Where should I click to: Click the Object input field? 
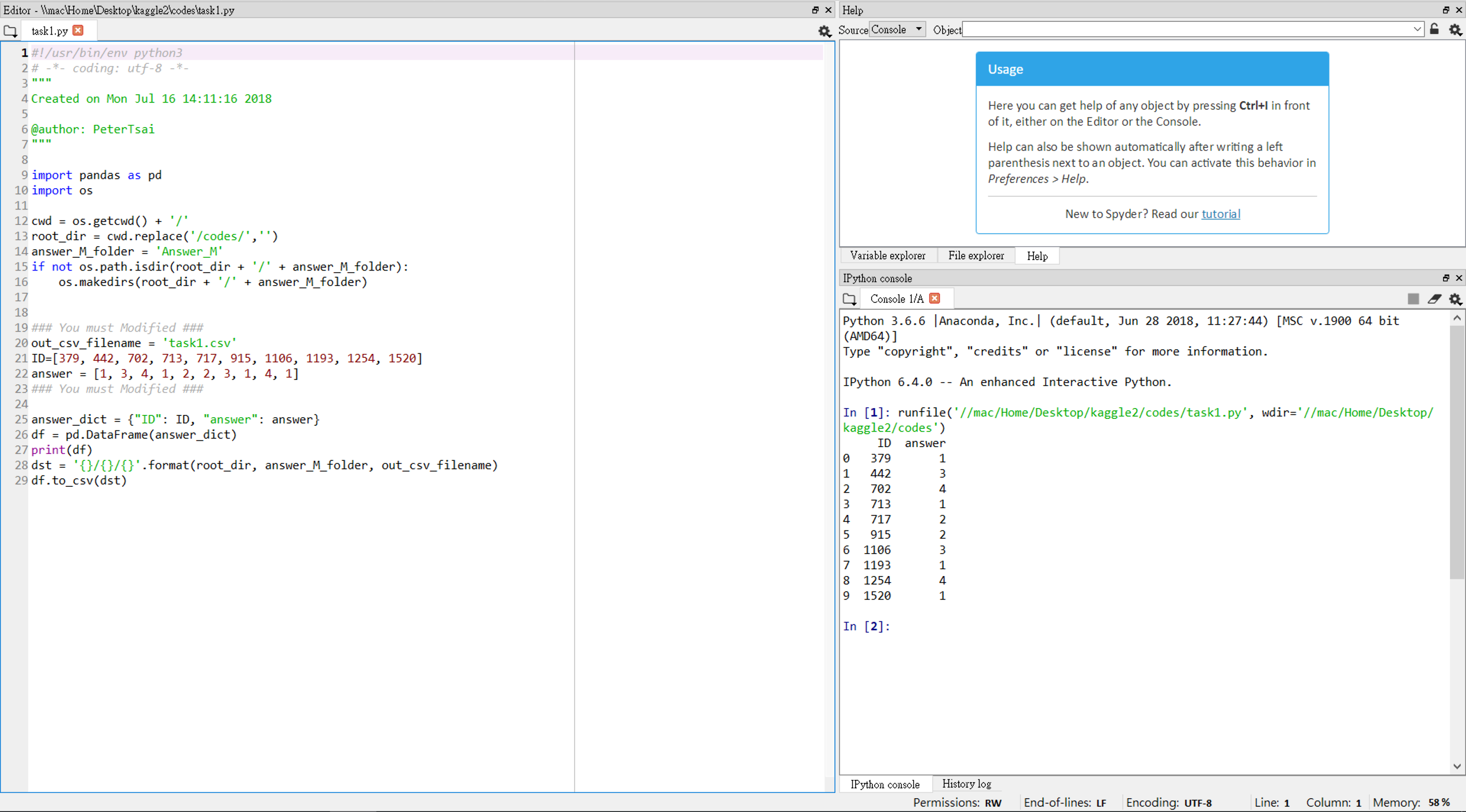(x=1186, y=29)
